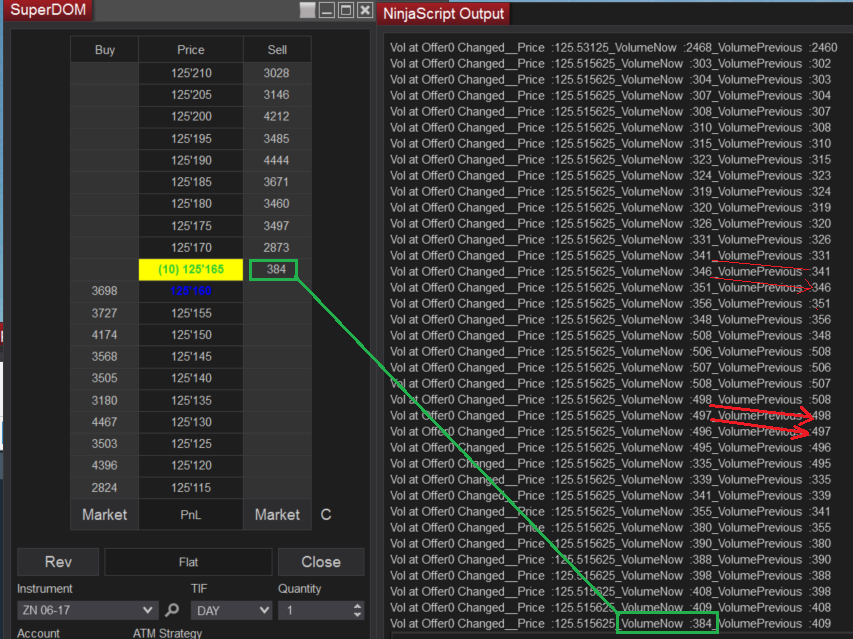Click the highlighted price (10) 125'165
Image resolution: width=853 pixels, height=639 pixels.
[x=191, y=269]
